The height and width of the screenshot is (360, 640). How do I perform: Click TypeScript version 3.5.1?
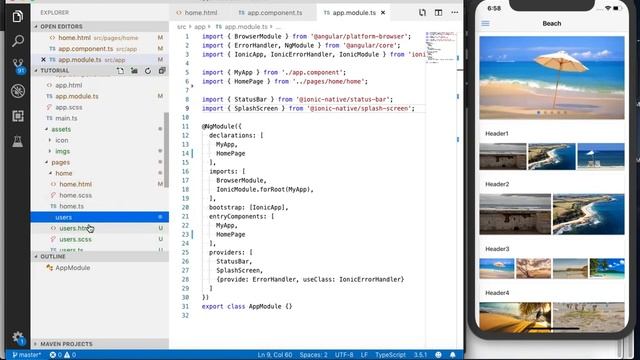pos(420,355)
